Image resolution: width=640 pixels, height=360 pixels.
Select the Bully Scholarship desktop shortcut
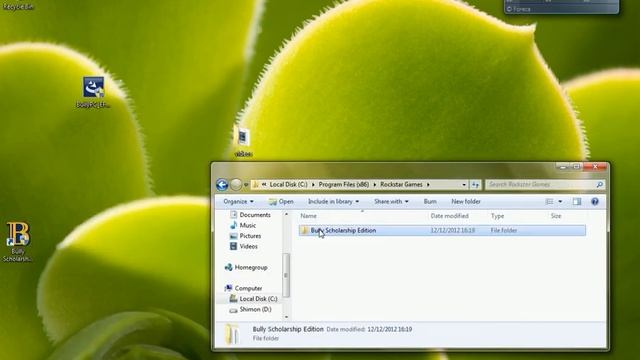point(18,242)
